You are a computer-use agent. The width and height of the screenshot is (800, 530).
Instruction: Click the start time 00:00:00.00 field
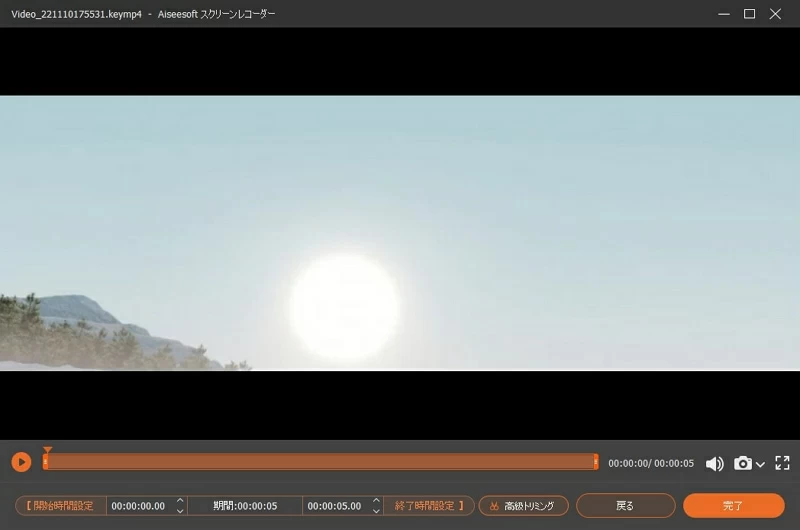point(138,506)
